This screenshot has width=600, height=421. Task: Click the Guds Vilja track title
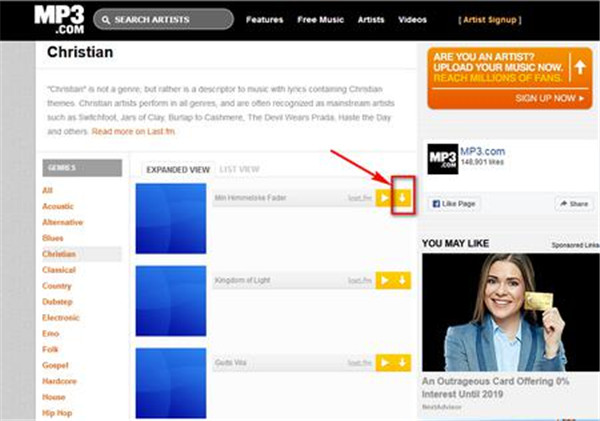click(230, 362)
